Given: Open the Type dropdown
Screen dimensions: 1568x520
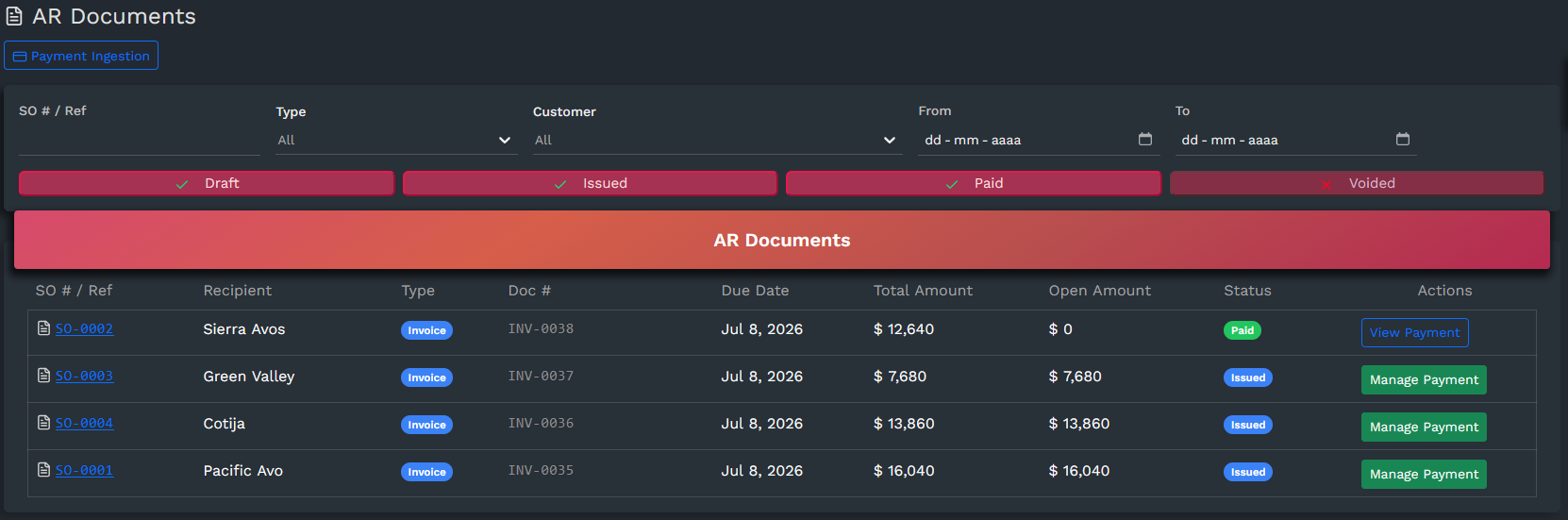Looking at the screenshot, I should [396, 140].
